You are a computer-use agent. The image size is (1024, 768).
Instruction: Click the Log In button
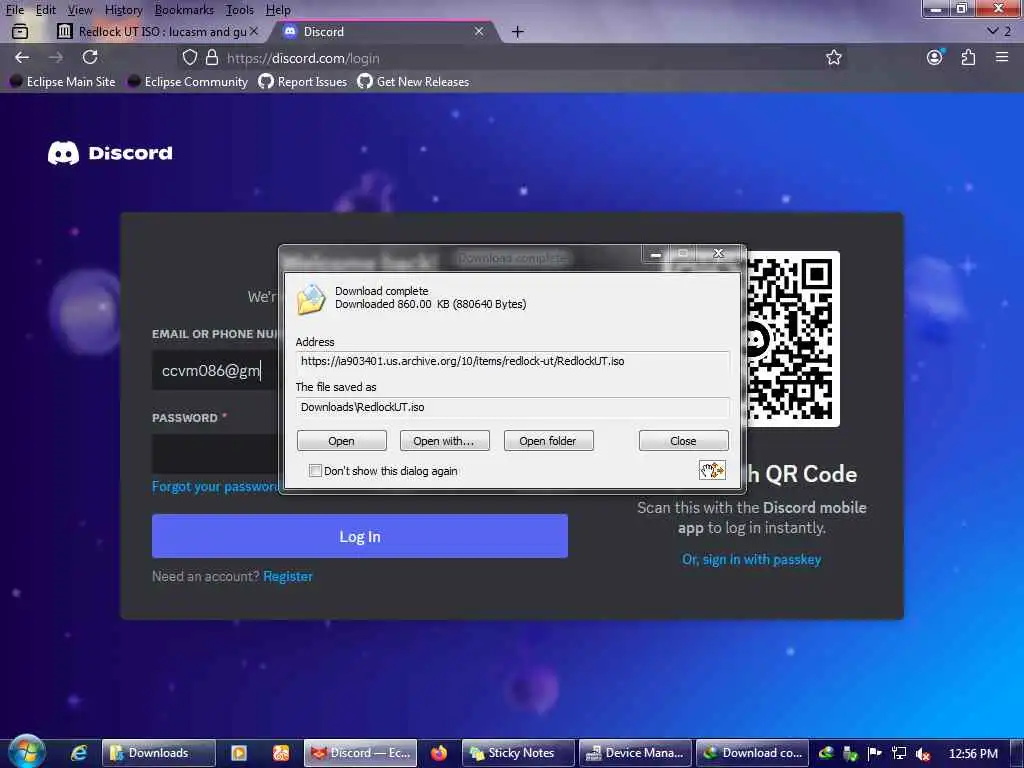pos(360,536)
